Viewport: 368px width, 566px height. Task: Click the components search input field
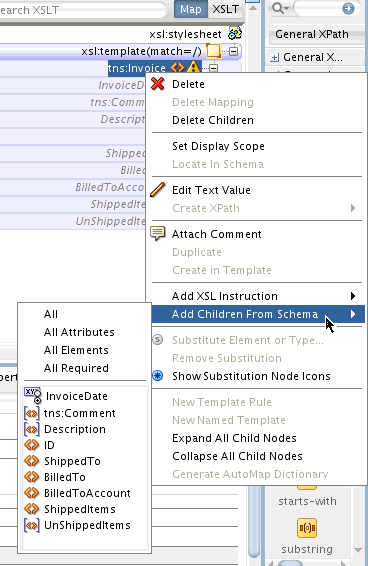coord(317,8)
